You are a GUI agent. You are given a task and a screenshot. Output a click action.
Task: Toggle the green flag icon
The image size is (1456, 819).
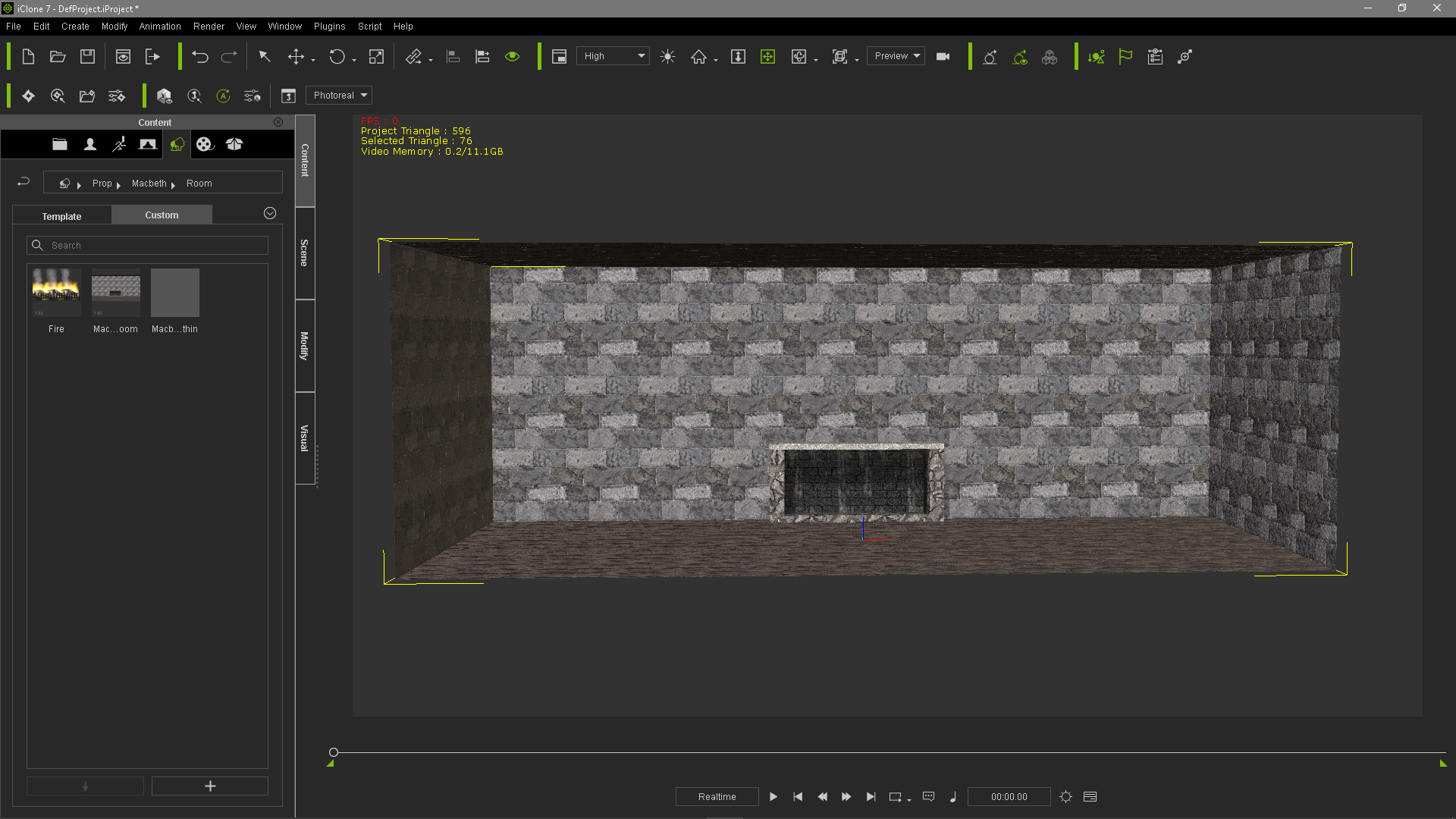[x=1125, y=57]
